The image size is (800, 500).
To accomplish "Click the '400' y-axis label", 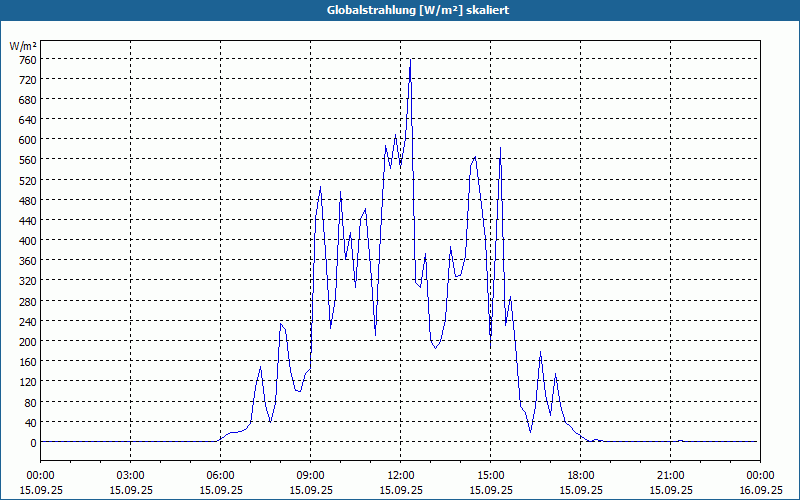I will click(28, 241).
